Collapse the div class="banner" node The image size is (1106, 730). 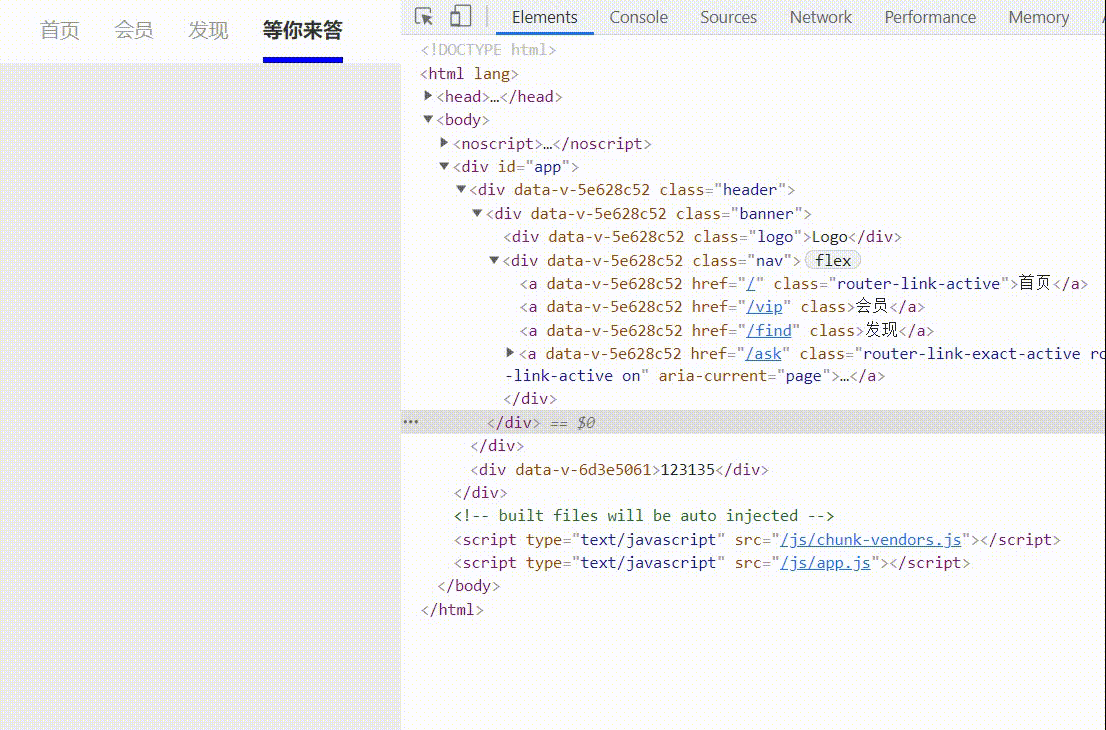pyautogui.click(x=478, y=213)
